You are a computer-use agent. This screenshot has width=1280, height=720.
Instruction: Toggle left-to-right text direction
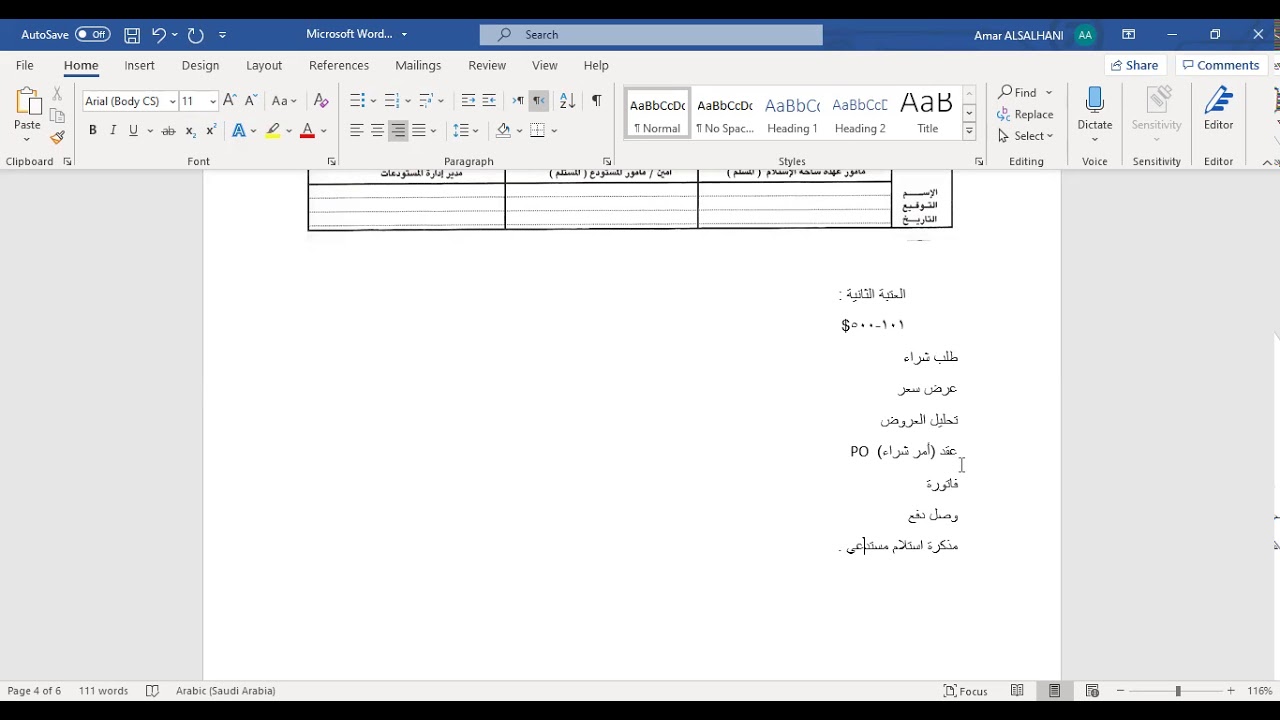[518, 101]
